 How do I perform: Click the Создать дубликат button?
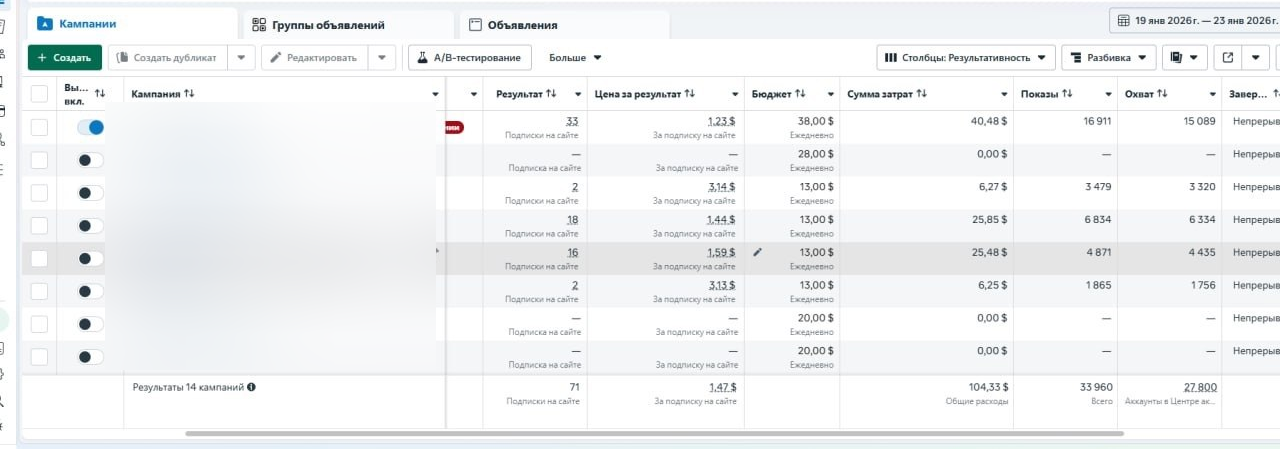(x=168, y=58)
